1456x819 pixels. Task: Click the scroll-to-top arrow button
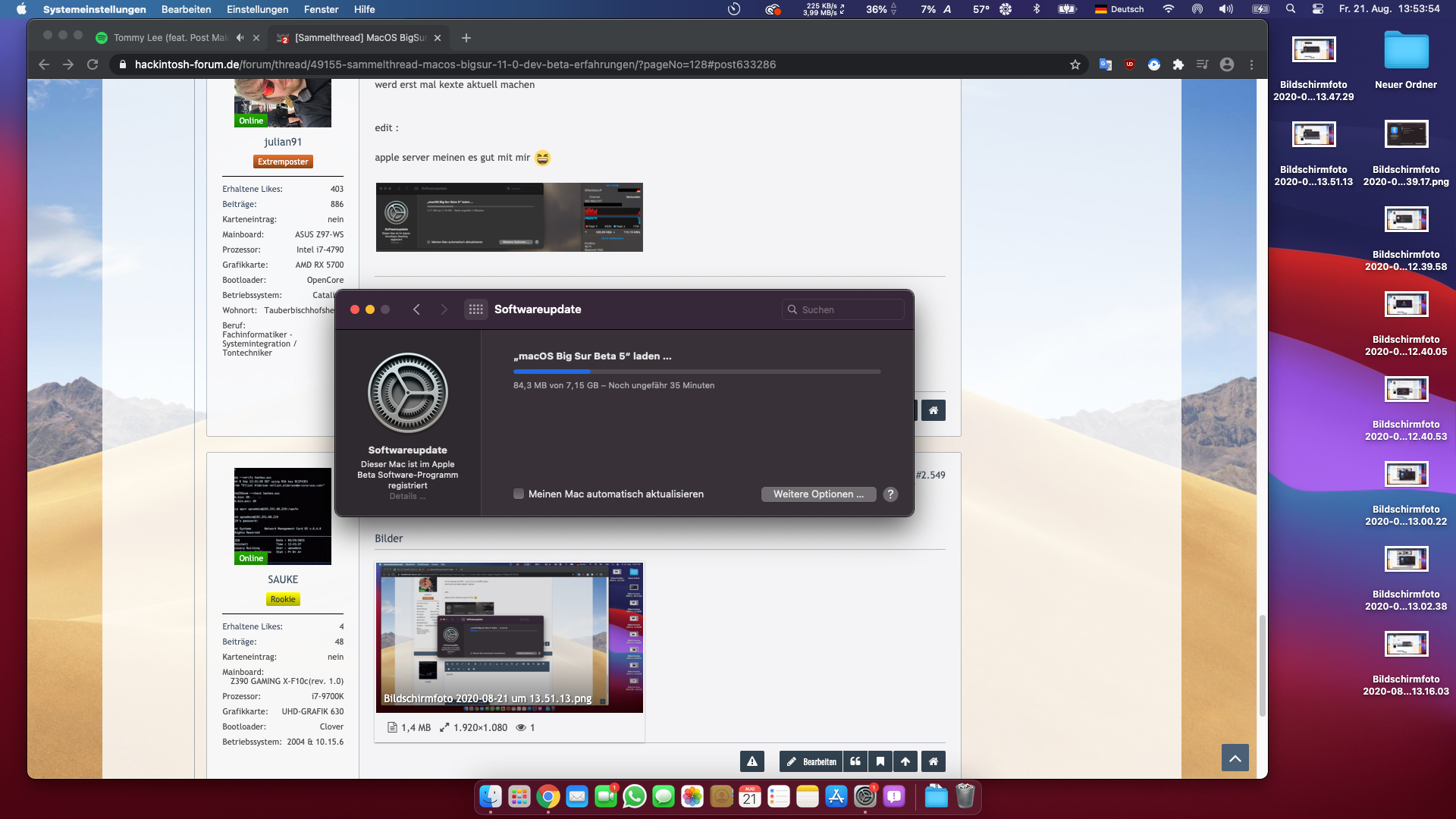1235,758
